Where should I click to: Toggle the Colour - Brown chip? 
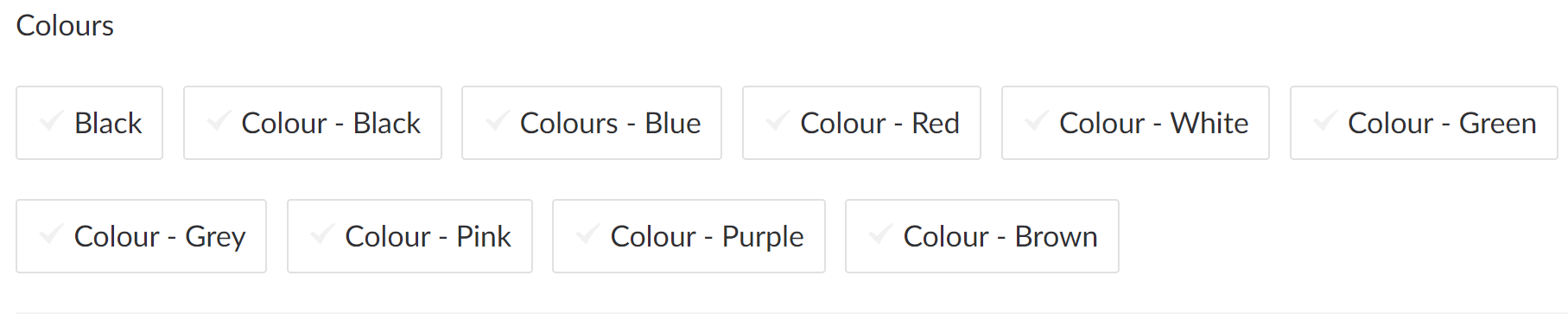[x=982, y=236]
